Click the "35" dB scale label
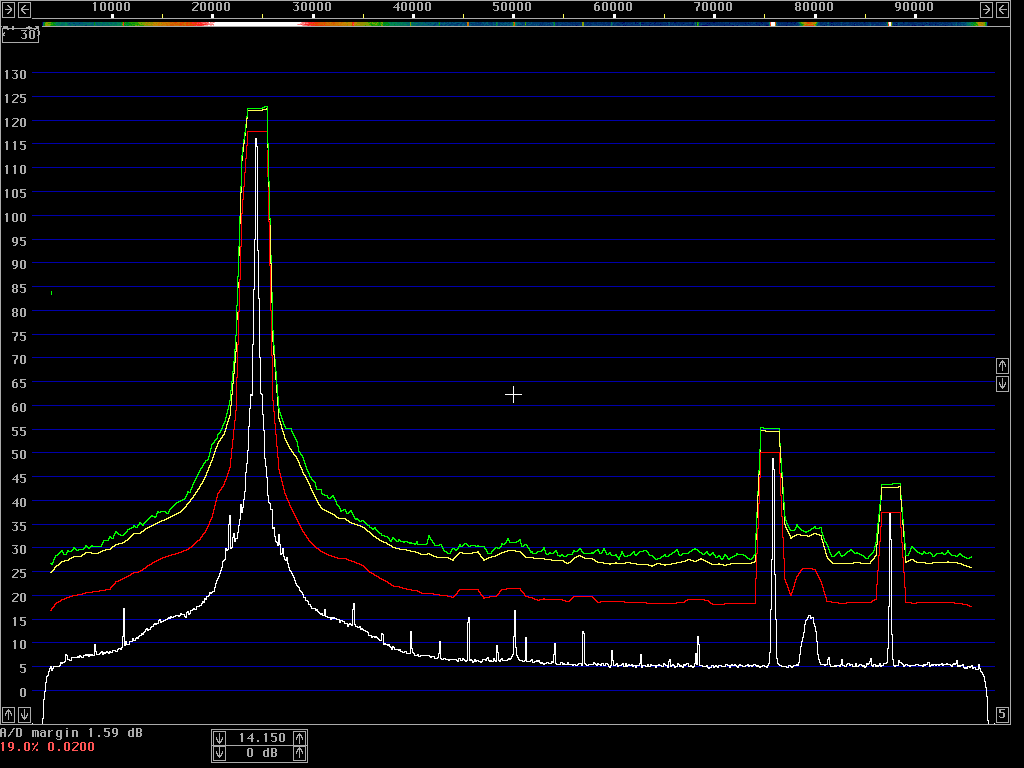Image resolution: width=1024 pixels, height=768 pixels. pyautogui.click(x=19, y=526)
